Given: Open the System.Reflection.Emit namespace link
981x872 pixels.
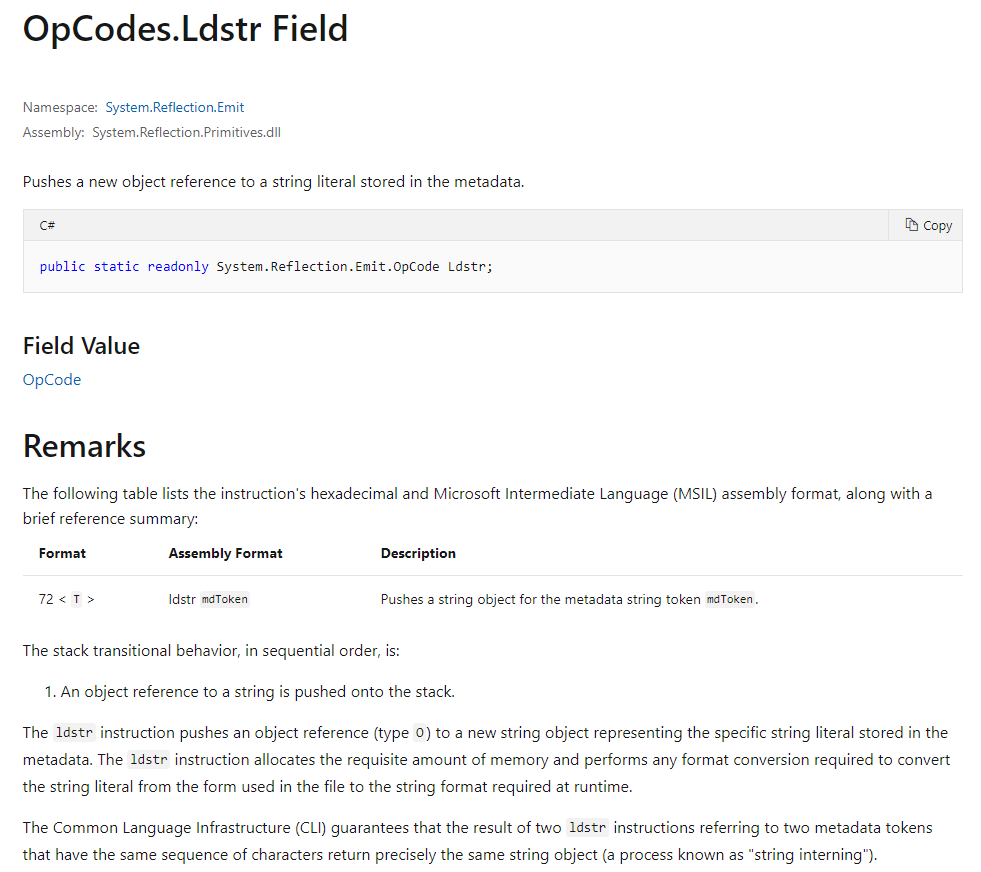Looking at the screenshot, I should pyautogui.click(x=175, y=107).
